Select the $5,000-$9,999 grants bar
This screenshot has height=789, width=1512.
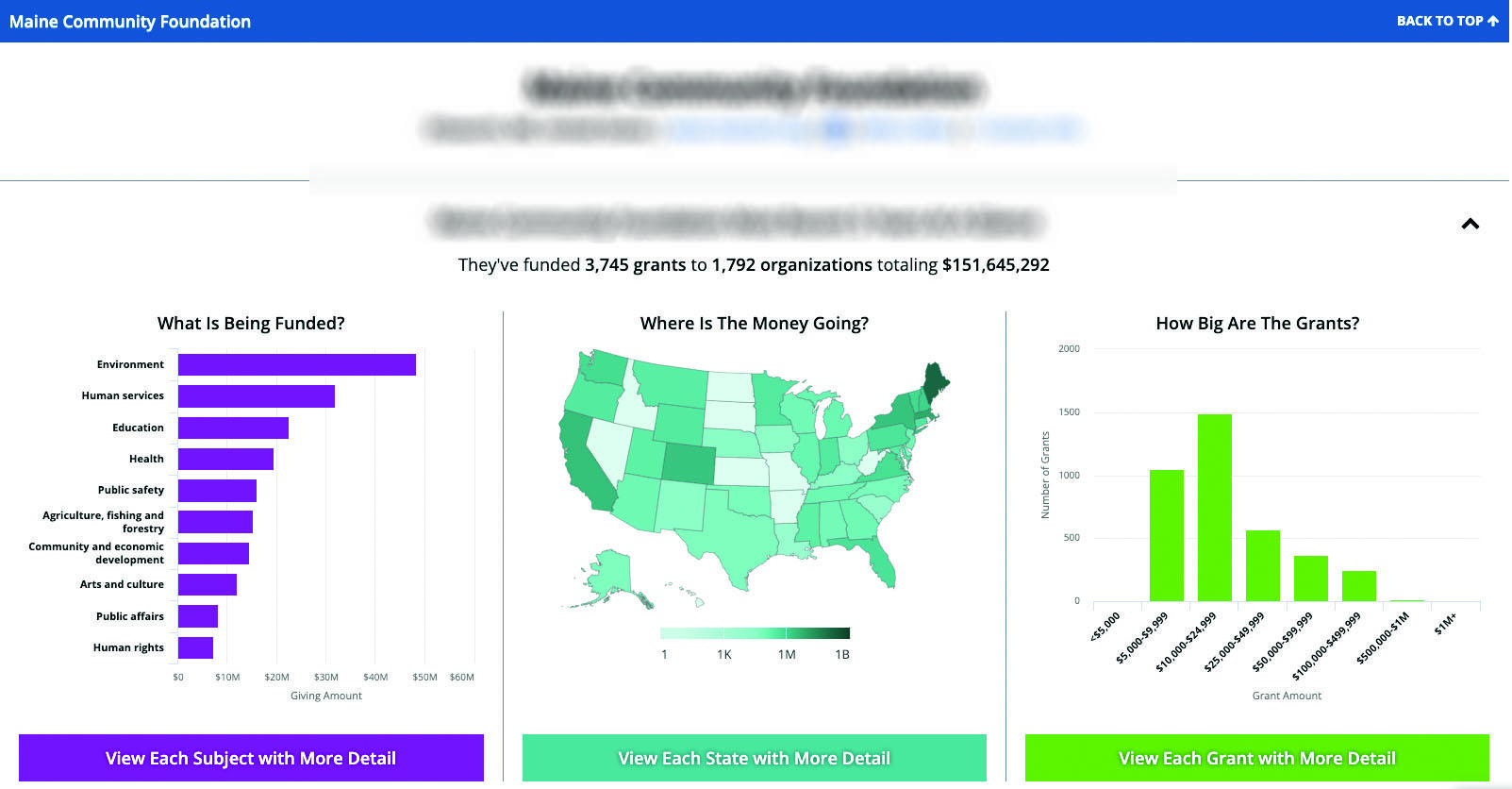(1166, 535)
